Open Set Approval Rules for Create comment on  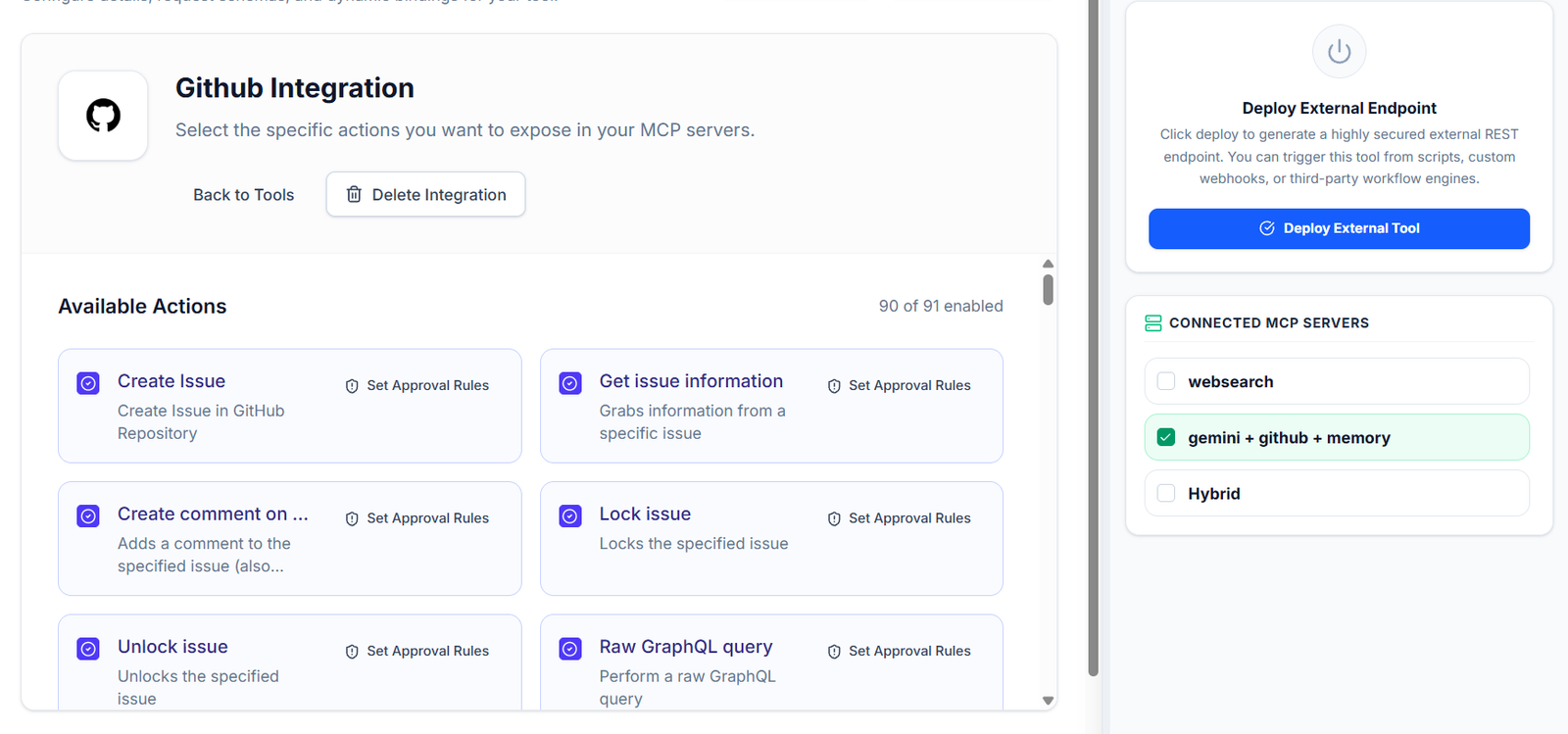(417, 517)
